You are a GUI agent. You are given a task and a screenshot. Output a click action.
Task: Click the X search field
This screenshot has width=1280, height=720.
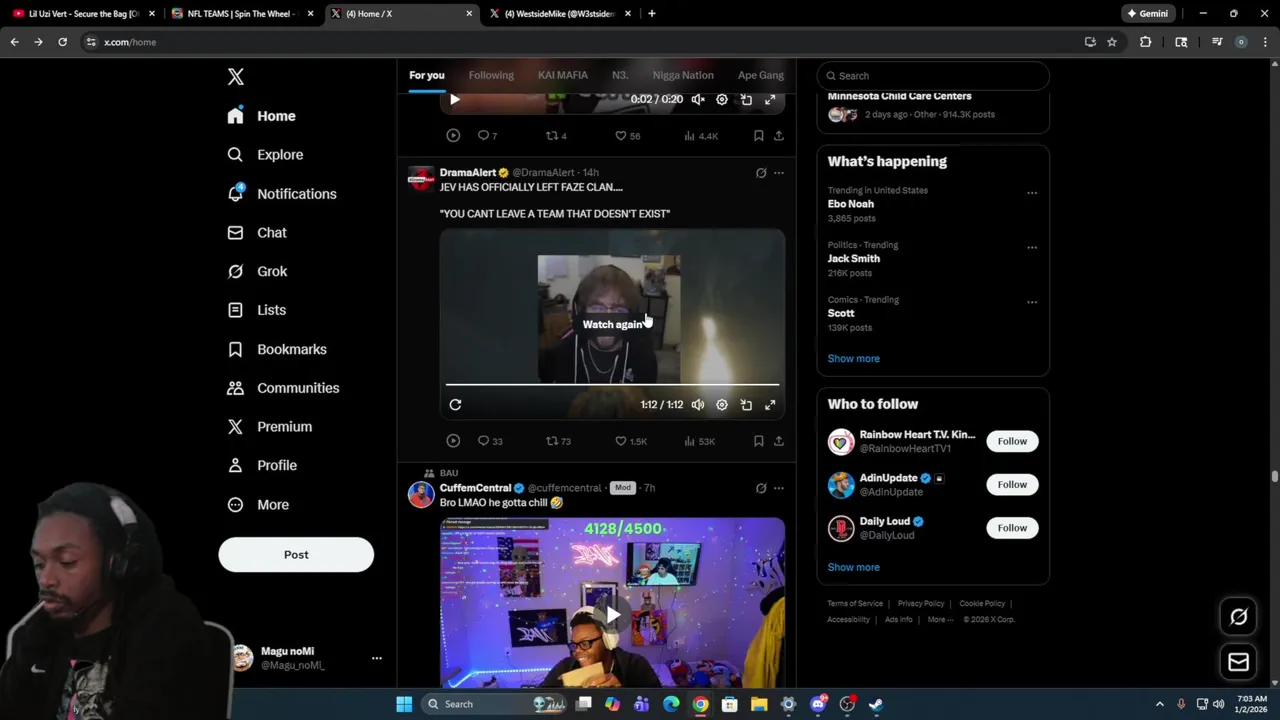(x=933, y=76)
